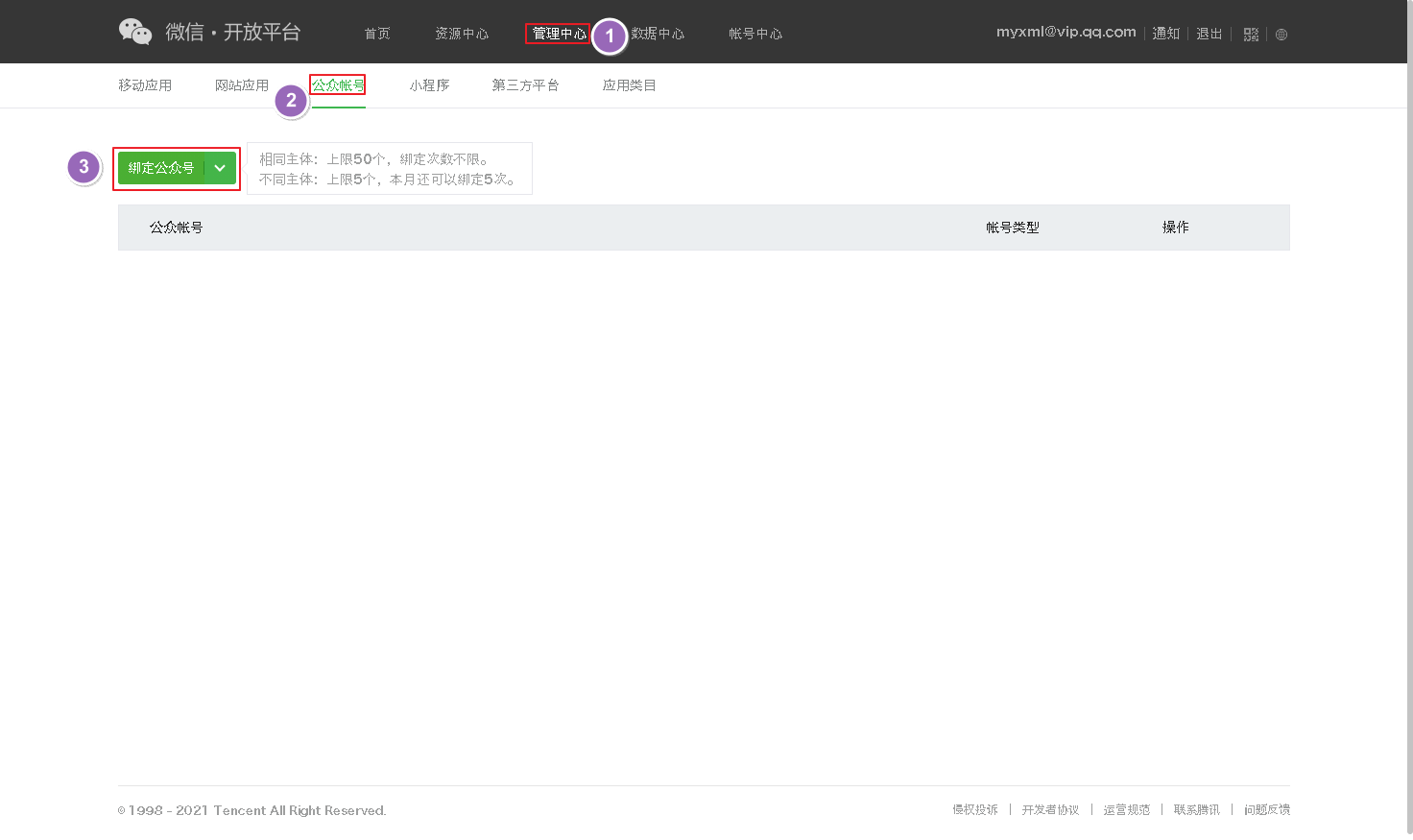The height and width of the screenshot is (840, 1413).
Task: Switch to the 网站应用 tab
Action: (x=242, y=85)
